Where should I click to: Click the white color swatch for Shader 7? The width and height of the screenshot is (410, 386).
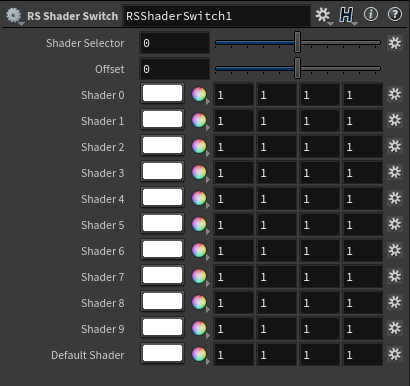(162, 276)
